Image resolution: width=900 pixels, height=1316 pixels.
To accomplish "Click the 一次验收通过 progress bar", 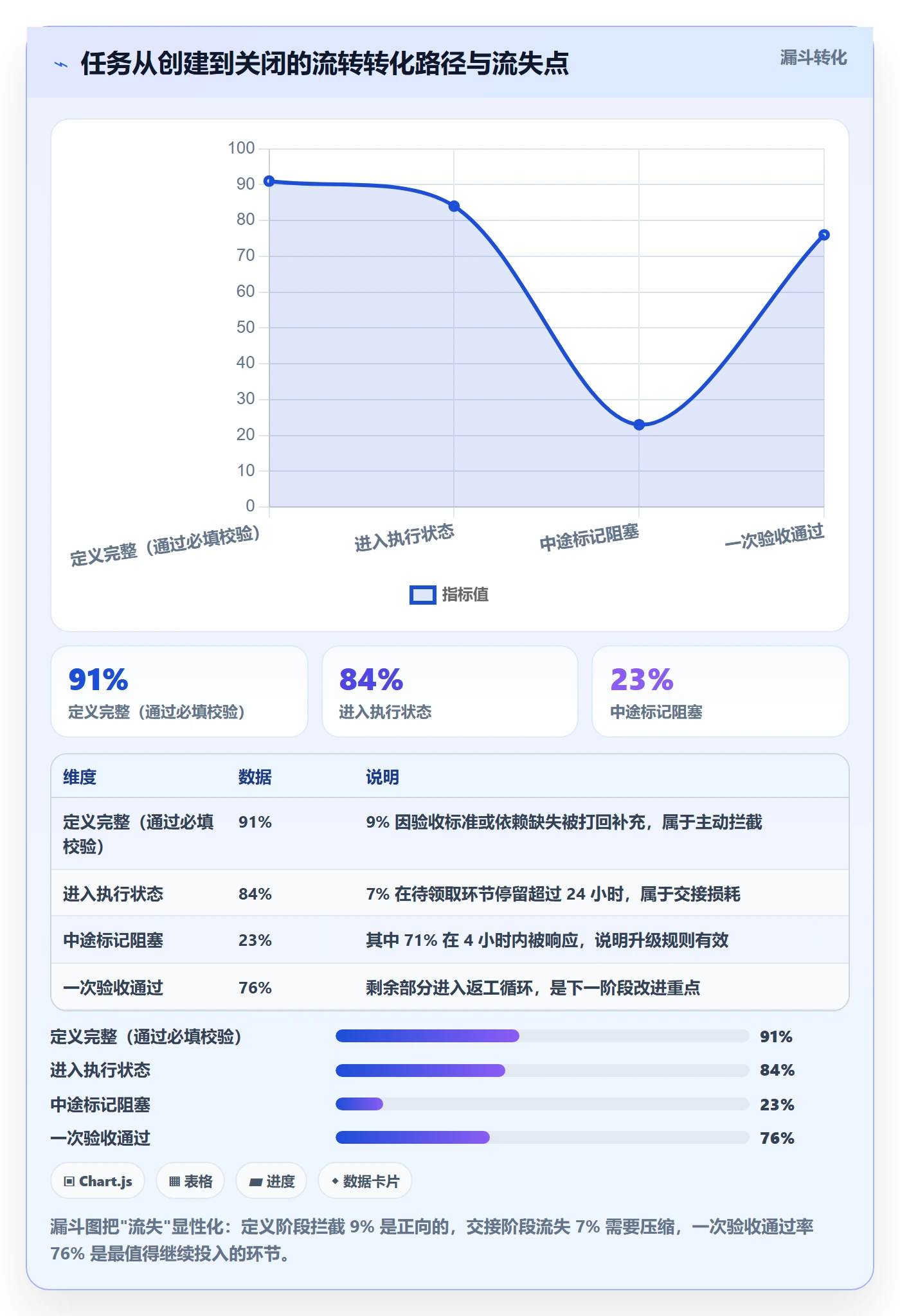I will pyautogui.click(x=542, y=1137).
